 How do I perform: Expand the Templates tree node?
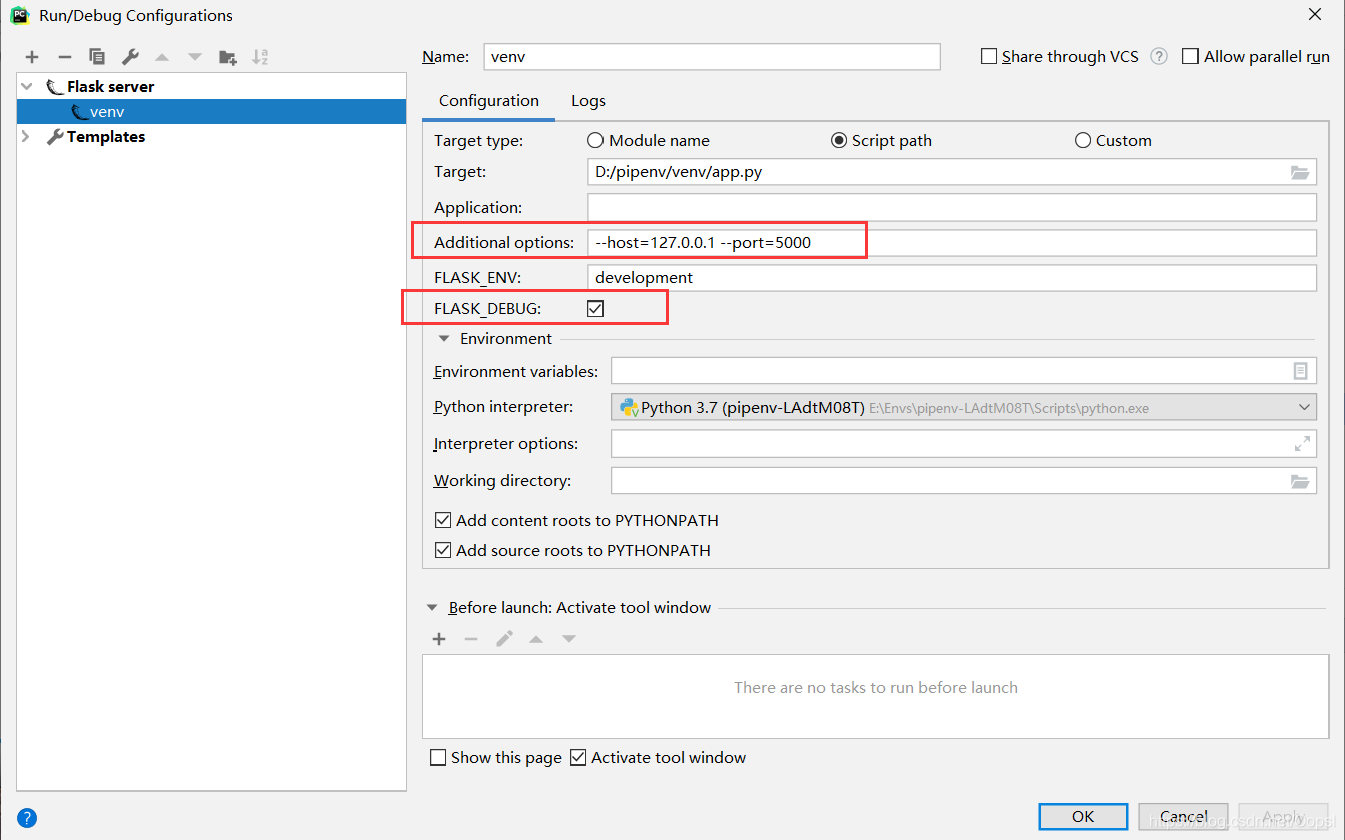(27, 137)
